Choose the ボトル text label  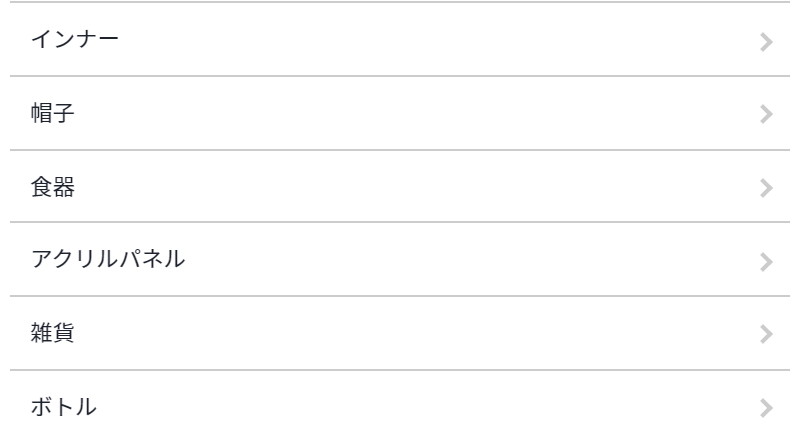[x=64, y=407]
